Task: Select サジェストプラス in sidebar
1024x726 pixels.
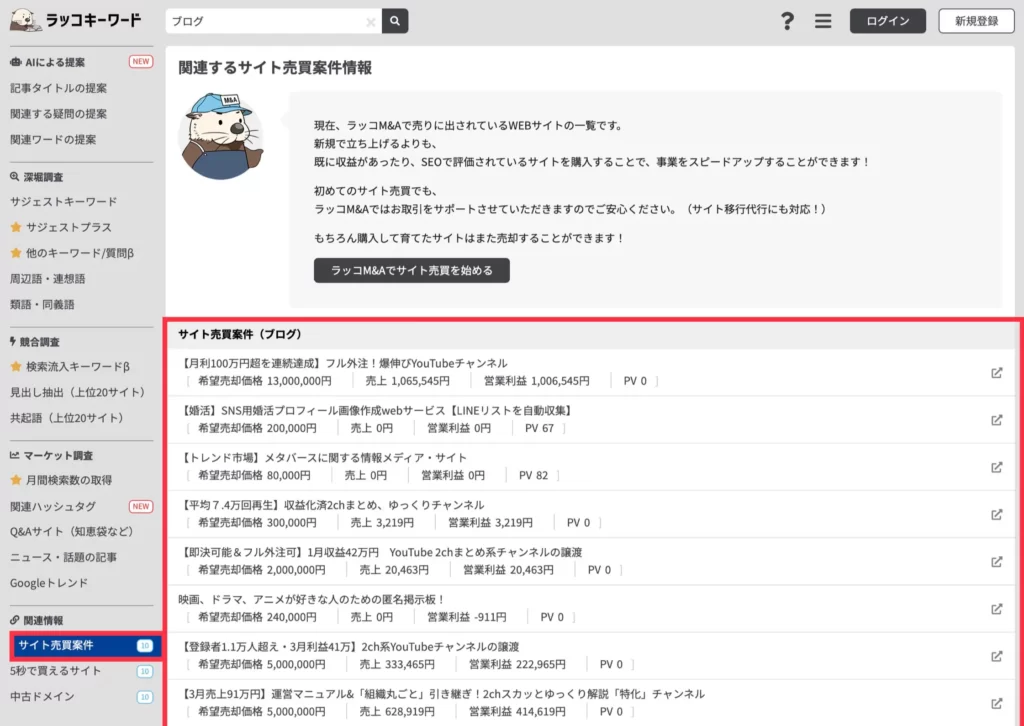Action: (x=61, y=227)
